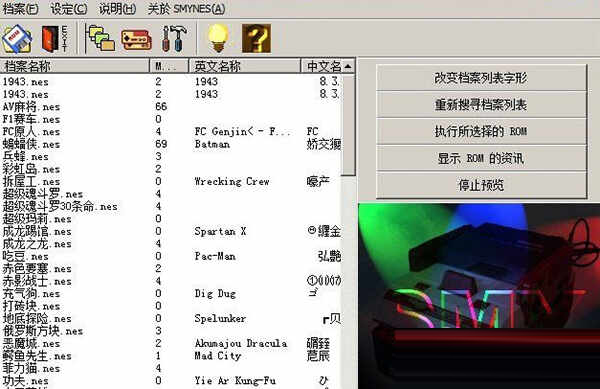
Task: Click the 停止预览 button
Action: tap(481, 185)
